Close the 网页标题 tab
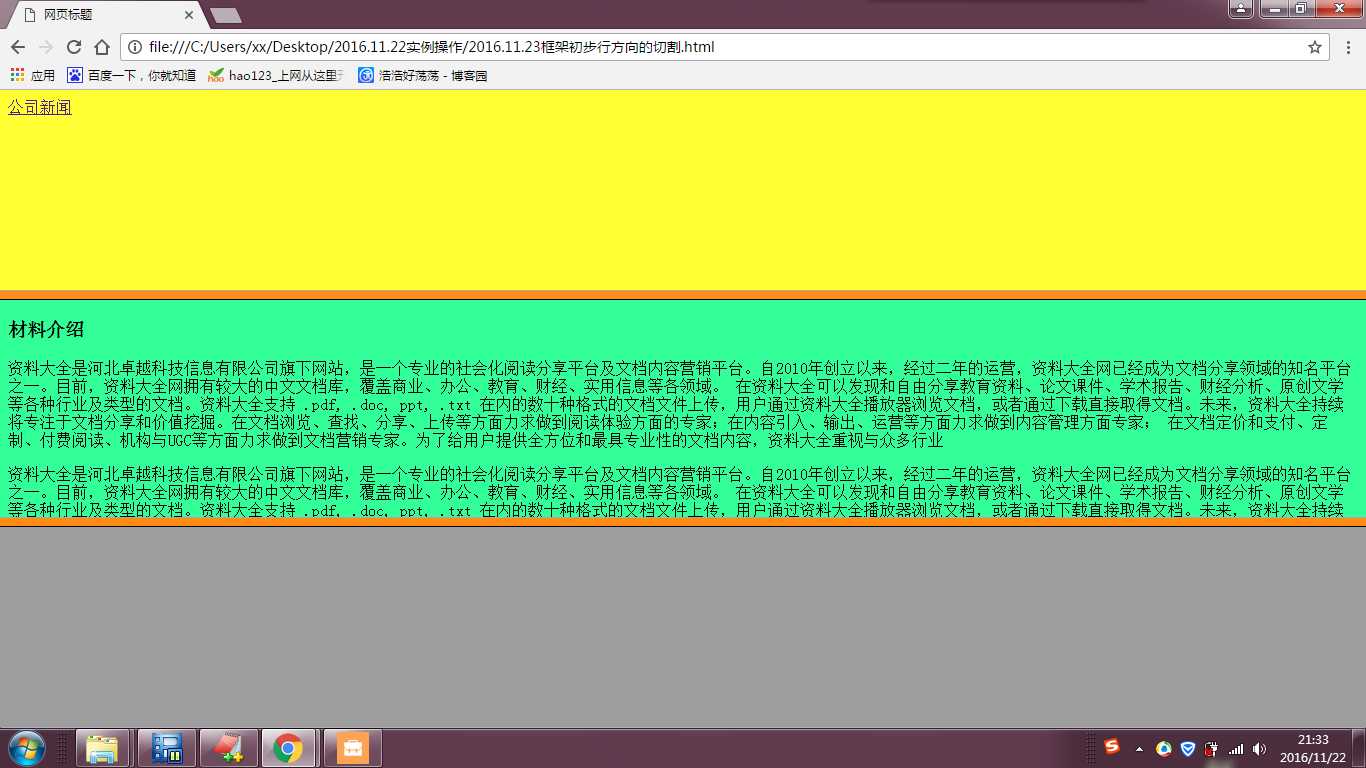 coord(190,16)
